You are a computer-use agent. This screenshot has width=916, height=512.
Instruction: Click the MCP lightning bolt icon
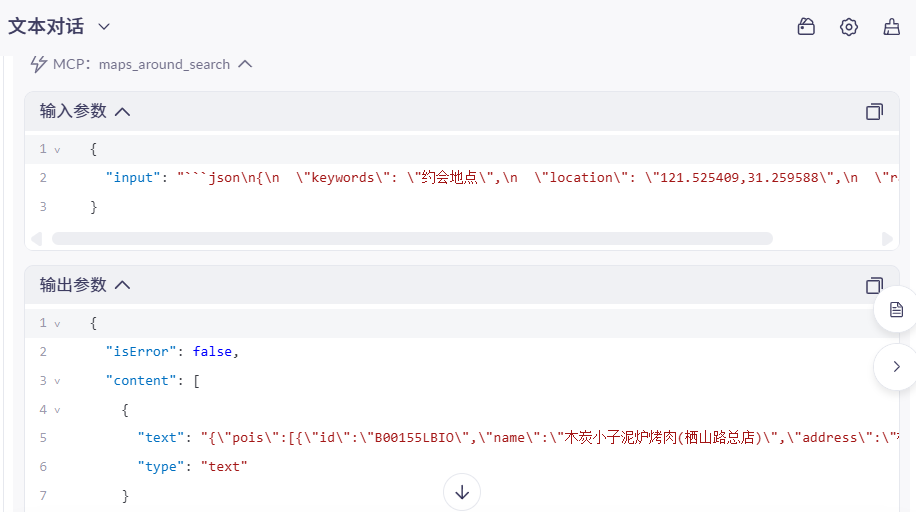(39, 64)
